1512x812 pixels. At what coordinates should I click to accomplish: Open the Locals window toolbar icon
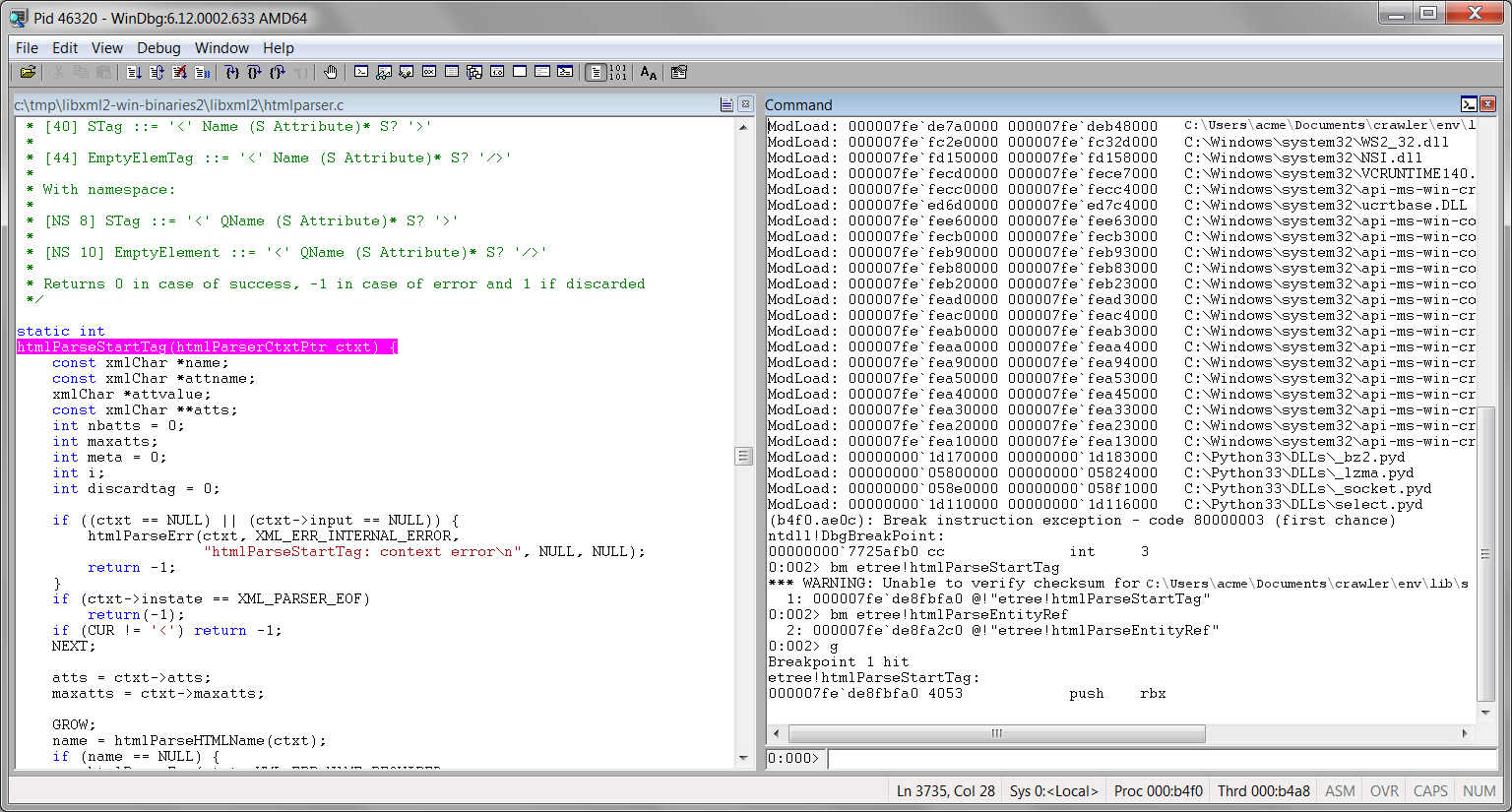pos(406,72)
